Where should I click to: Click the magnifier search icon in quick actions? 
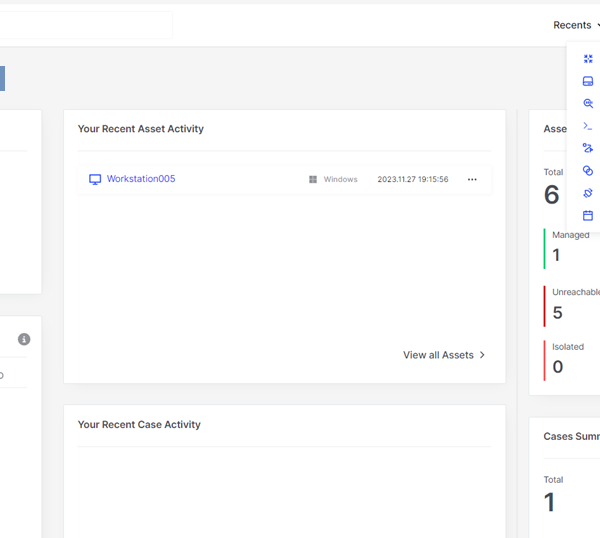point(588,103)
